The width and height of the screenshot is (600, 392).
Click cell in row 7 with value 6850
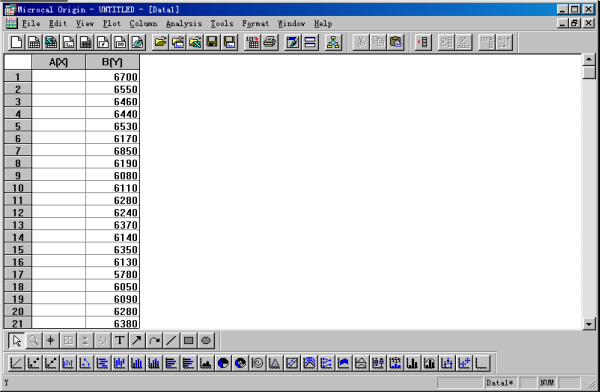click(112, 151)
